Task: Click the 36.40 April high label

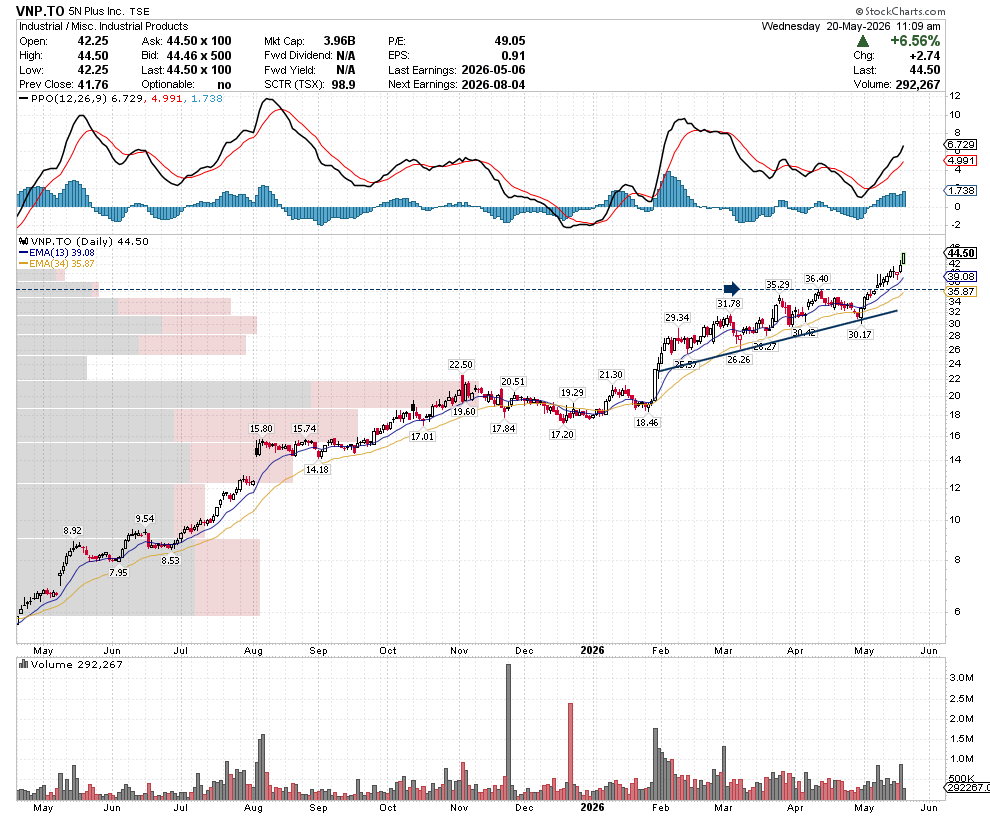Action: coord(816,278)
